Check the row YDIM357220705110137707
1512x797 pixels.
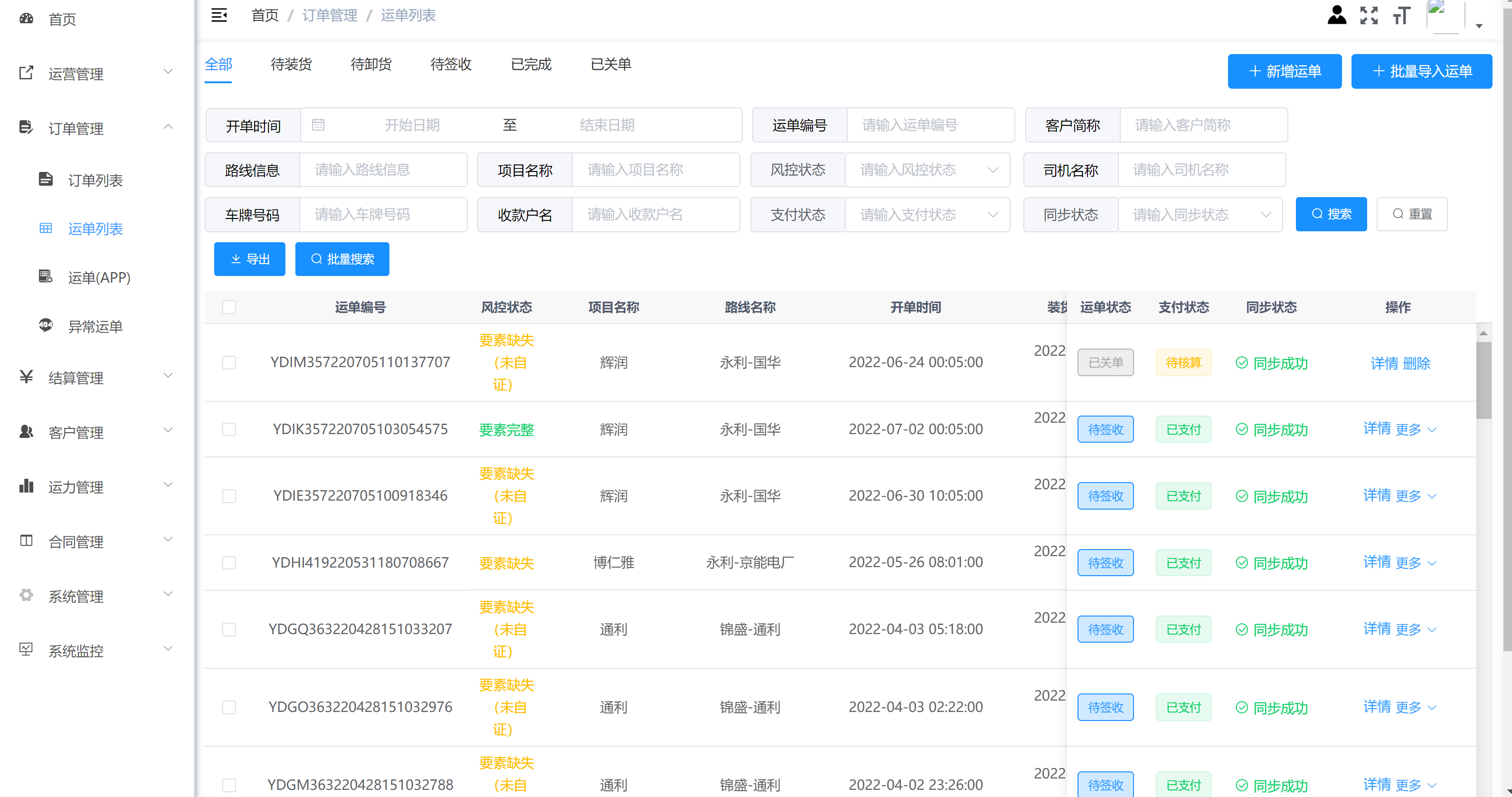229,363
